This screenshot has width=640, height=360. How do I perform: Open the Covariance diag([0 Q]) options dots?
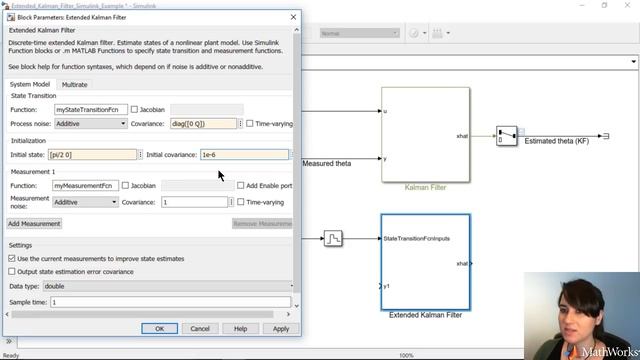click(x=240, y=123)
